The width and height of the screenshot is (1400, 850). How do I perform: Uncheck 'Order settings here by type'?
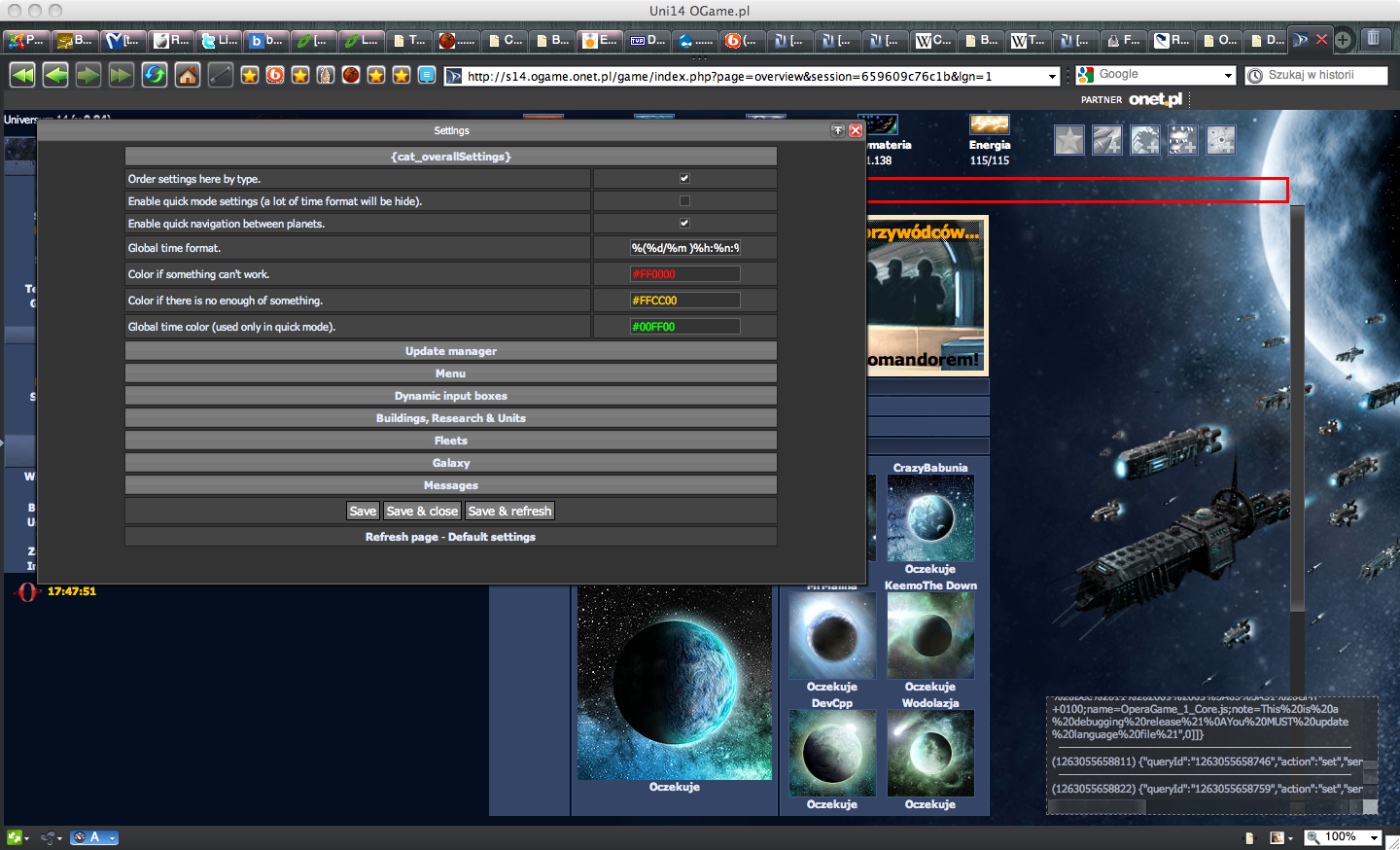(684, 179)
